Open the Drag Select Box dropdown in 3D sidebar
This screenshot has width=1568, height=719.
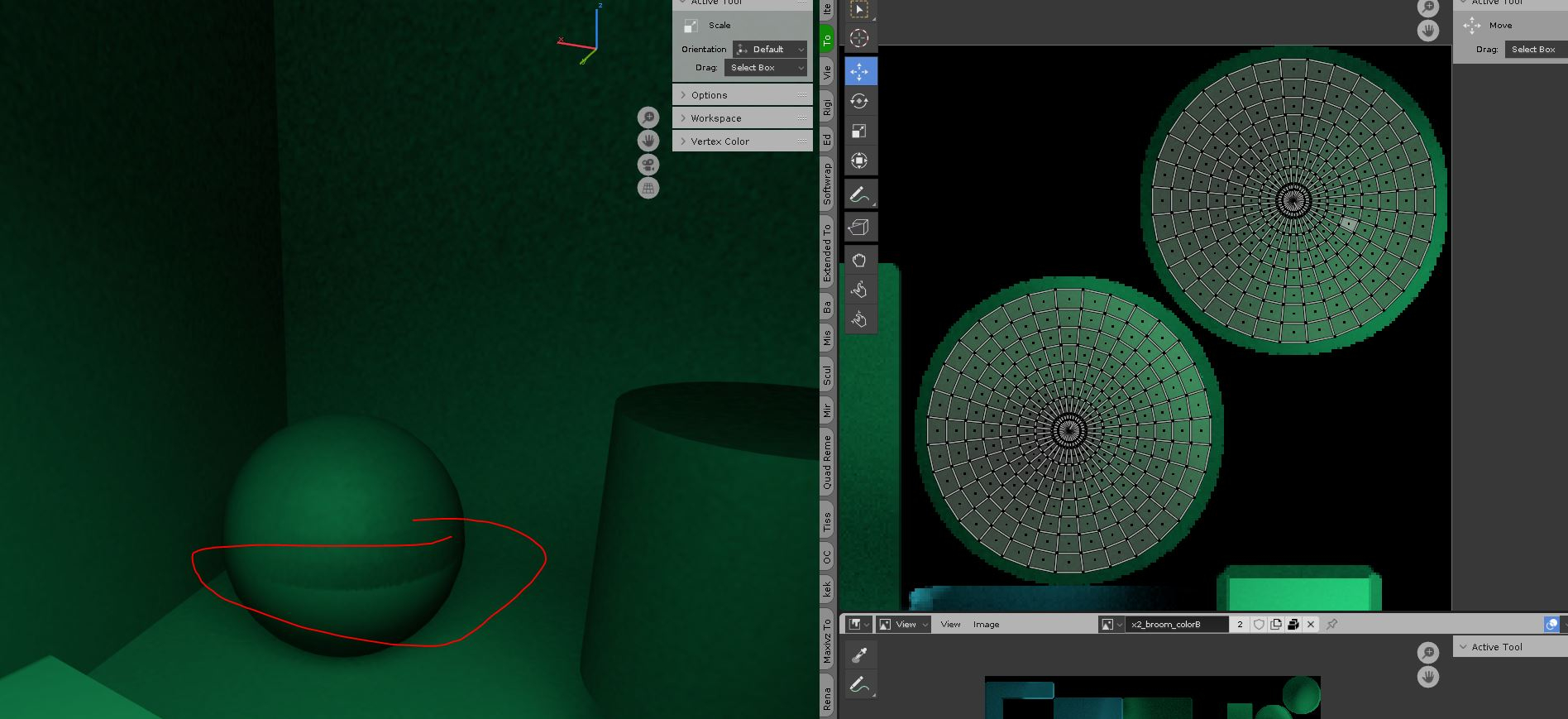coord(766,68)
